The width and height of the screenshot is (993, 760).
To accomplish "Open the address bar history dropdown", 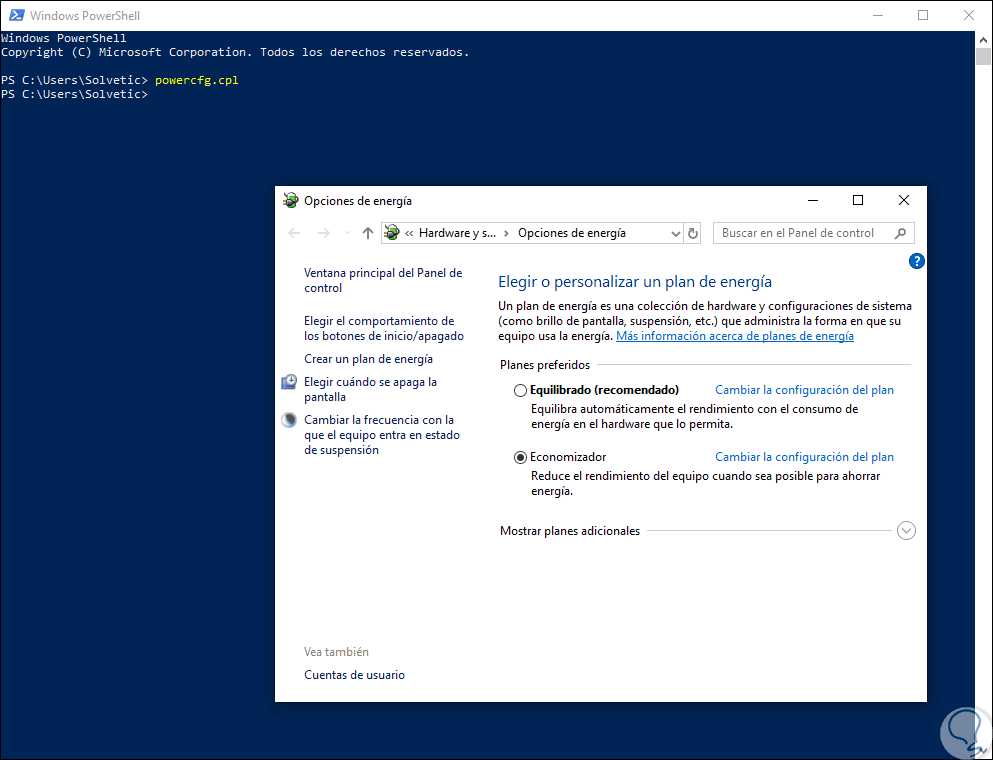I will (676, 233).
